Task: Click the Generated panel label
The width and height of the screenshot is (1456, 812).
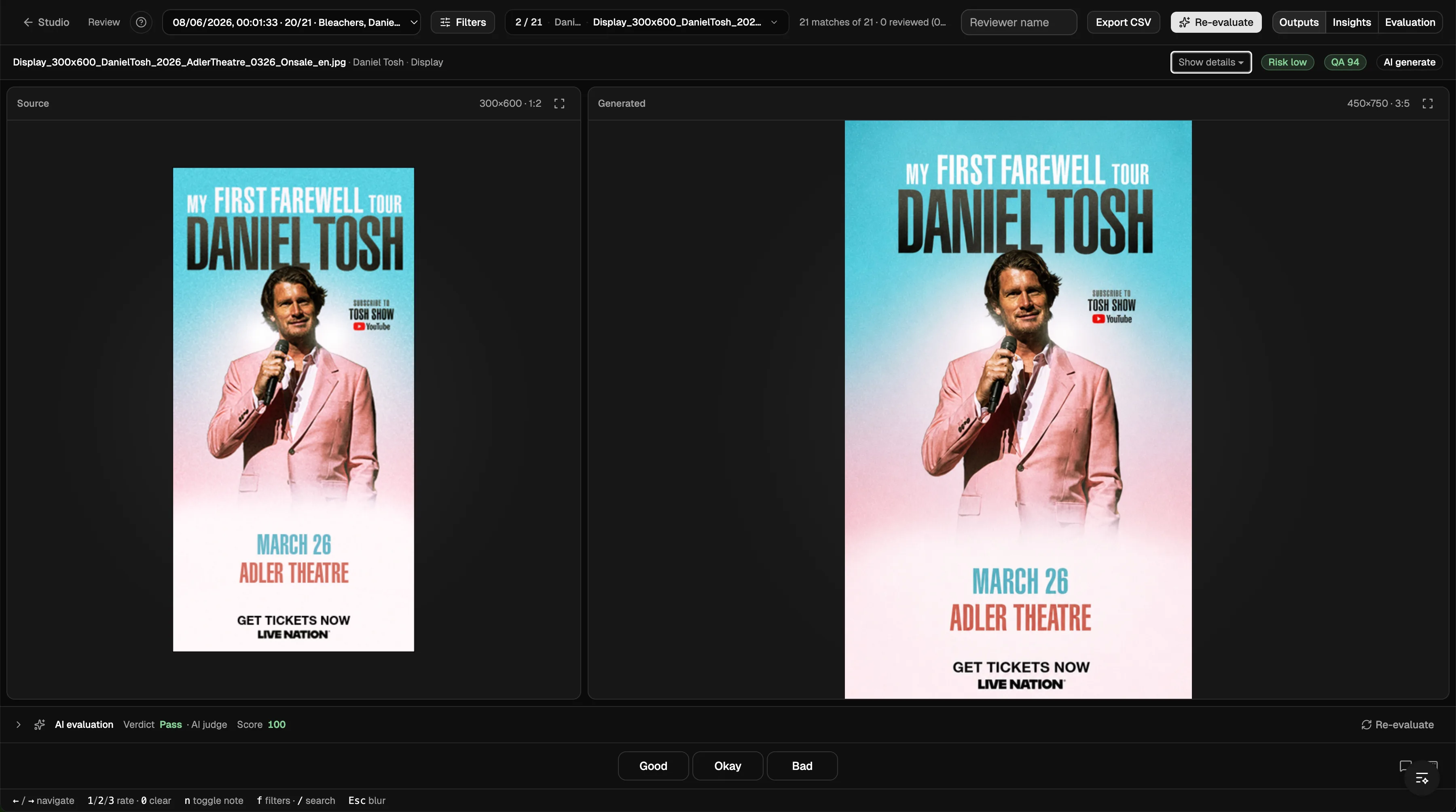Action: coord(621,104)
